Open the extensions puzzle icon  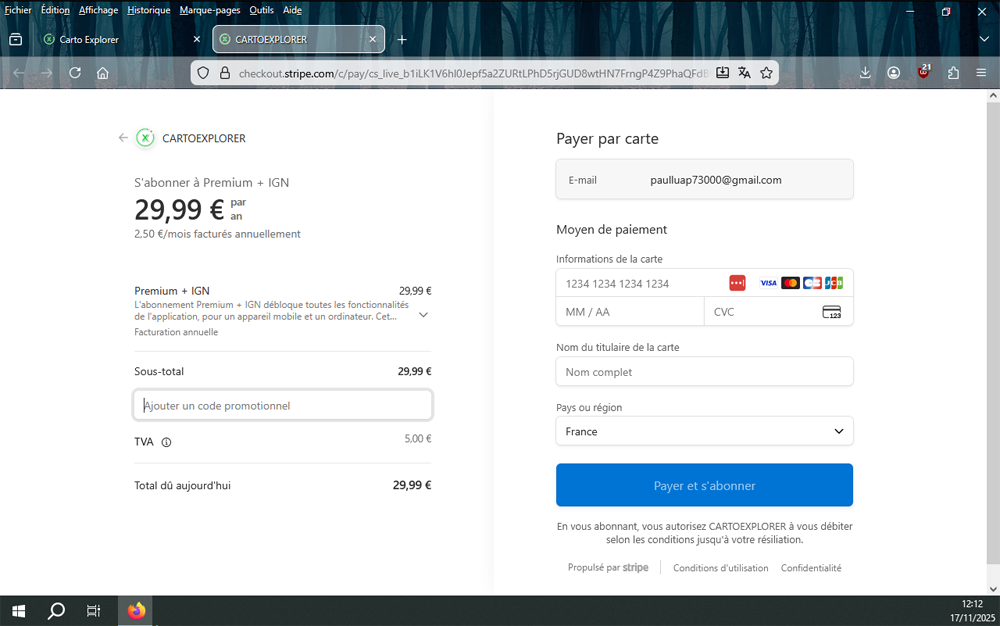point(953,73)
